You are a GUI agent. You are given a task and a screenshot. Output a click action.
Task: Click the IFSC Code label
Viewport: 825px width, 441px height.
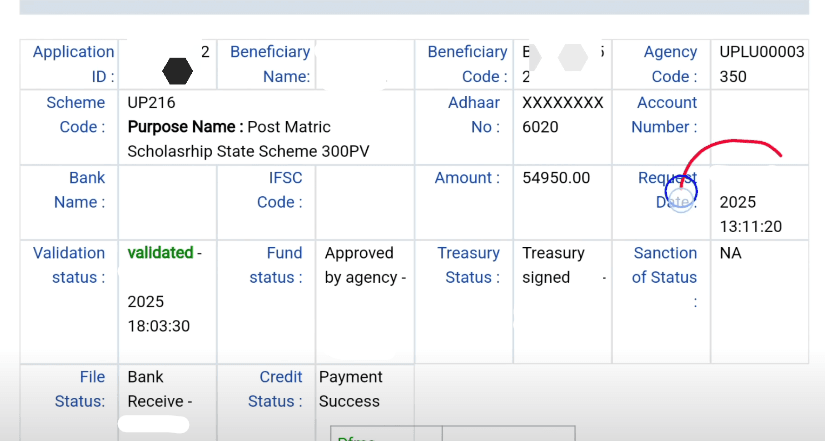(279, 190)
